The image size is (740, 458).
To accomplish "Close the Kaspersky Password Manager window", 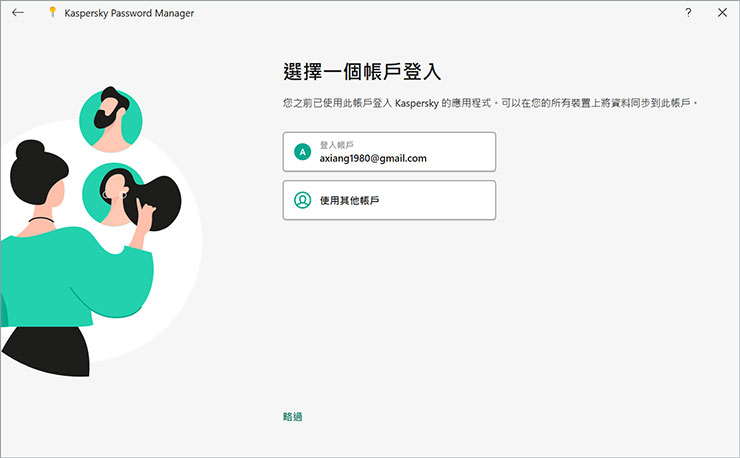I will tap(722, 13).
